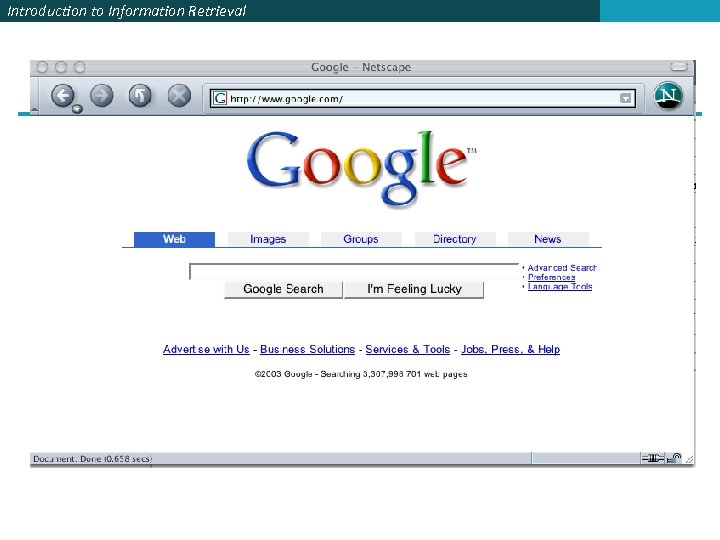Select the Web search tab

tap(174, 239)
